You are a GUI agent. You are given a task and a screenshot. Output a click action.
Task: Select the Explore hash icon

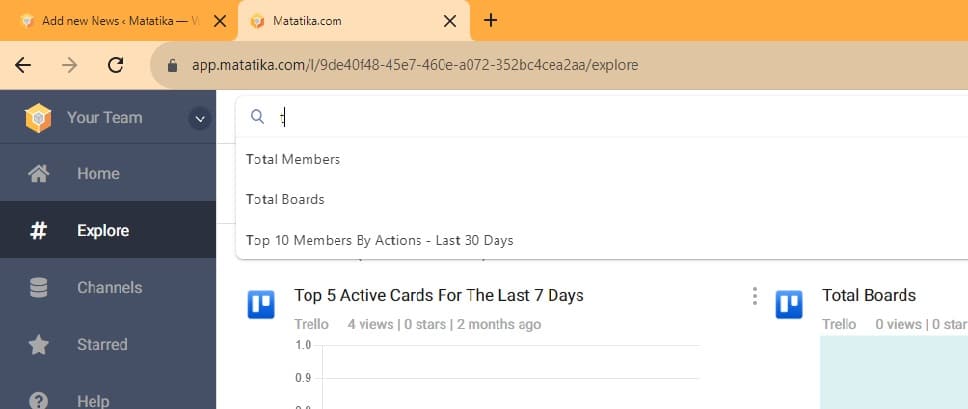[38, 231]
